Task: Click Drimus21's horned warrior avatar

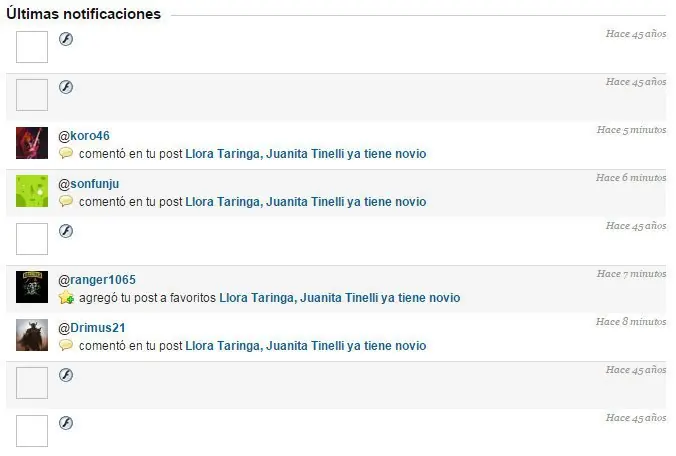Action: pos(32,335)
